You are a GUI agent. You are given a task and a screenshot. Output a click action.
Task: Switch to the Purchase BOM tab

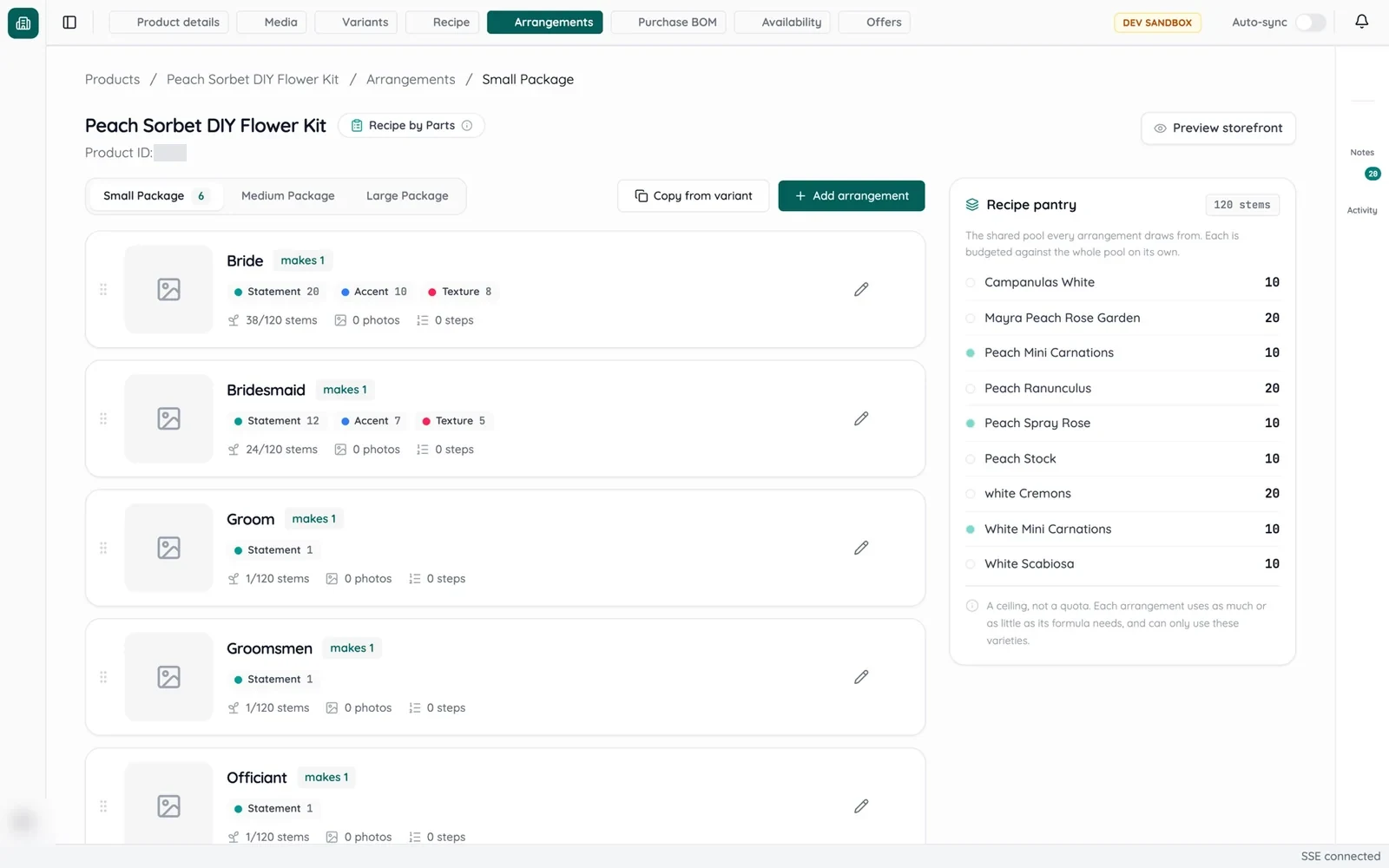668,23
